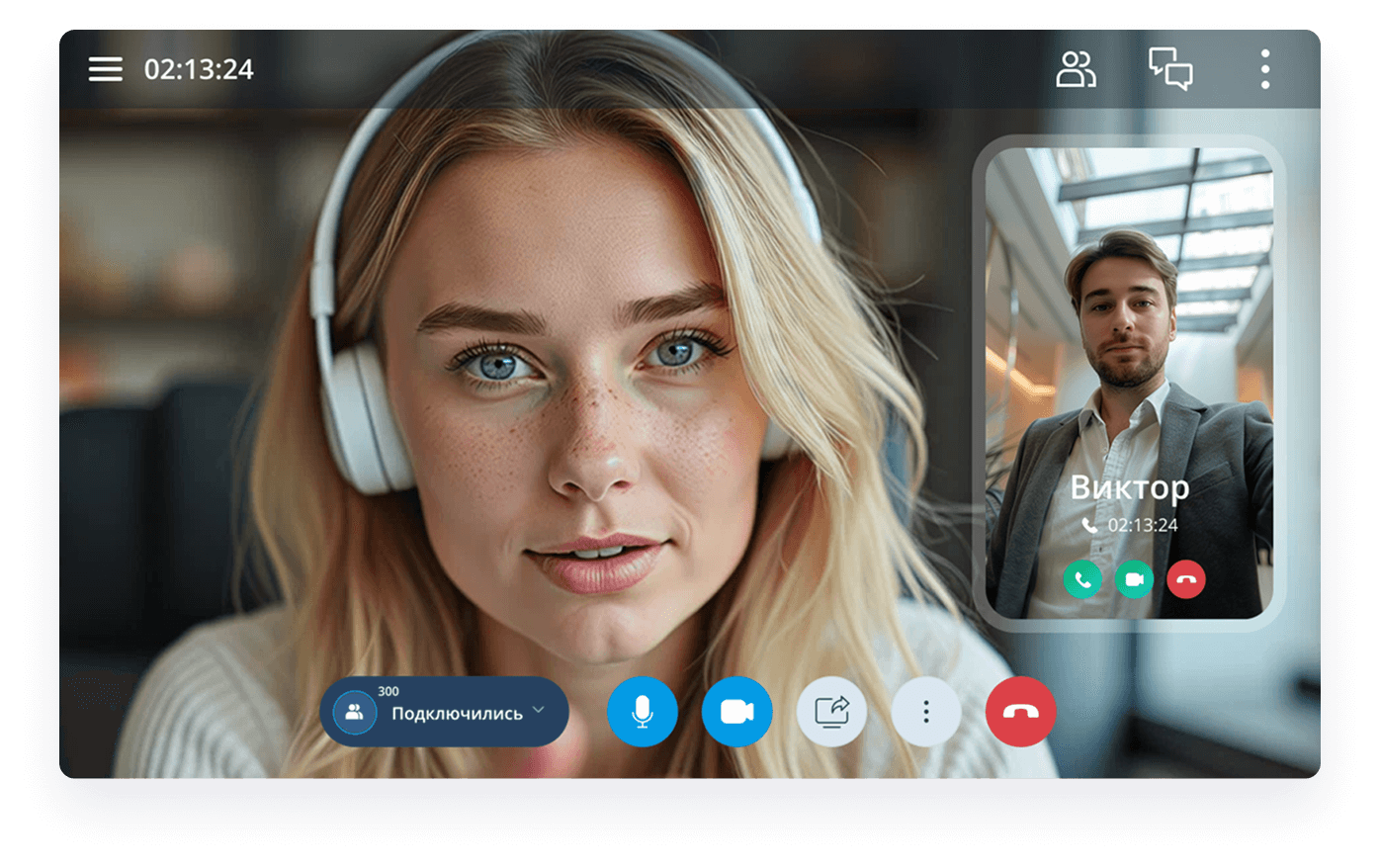1380x868 pixels.
Task: Accept audio call on Виктор's tile
Action: click(1082, 579)
